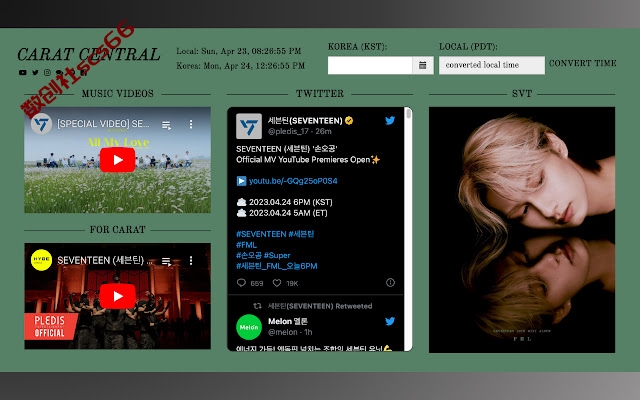Viewport: 640px width, 400px height.
Task: Click the KOREA (KST): label
Action: coord(357,47)
